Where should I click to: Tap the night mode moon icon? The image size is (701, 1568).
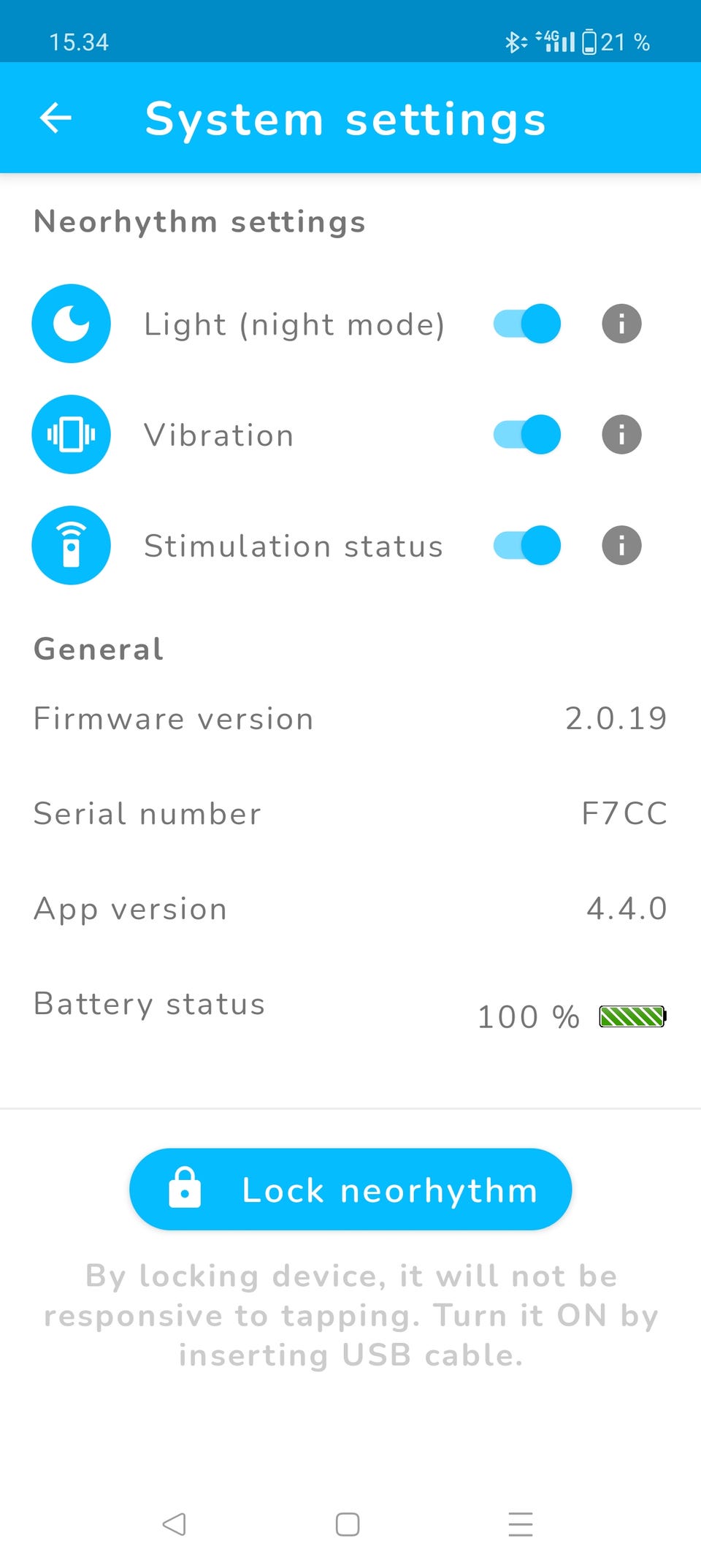tap(72, 324)
